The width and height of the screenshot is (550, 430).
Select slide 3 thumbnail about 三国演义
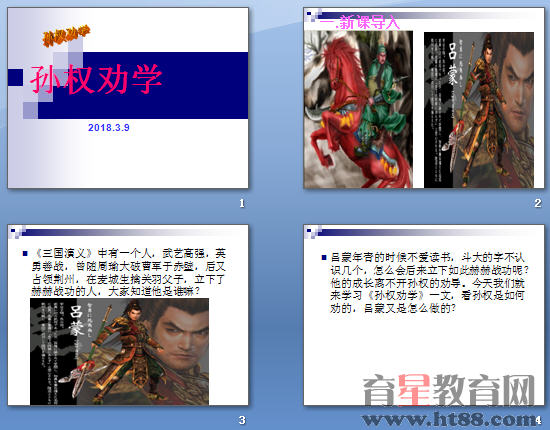coord(128,315)
